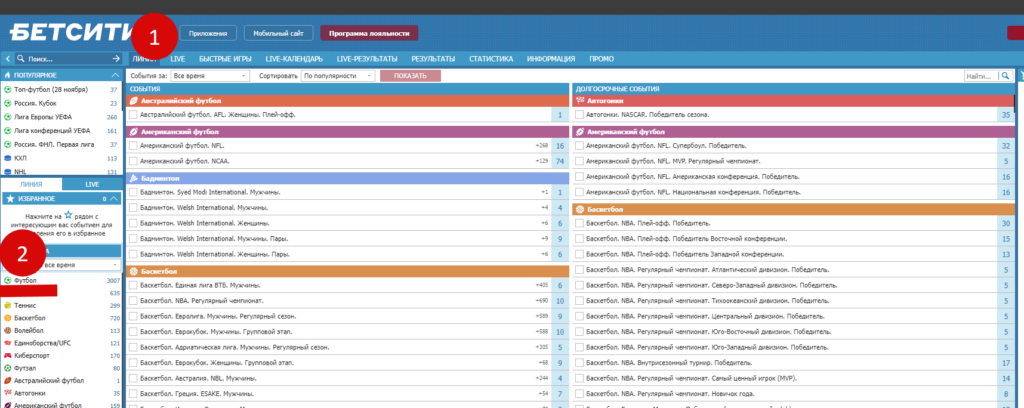Check Баскетбол. Единая лига ВТБ. Мужчины
Screen dimensions: 1024x408
click(x=133, y=285)
